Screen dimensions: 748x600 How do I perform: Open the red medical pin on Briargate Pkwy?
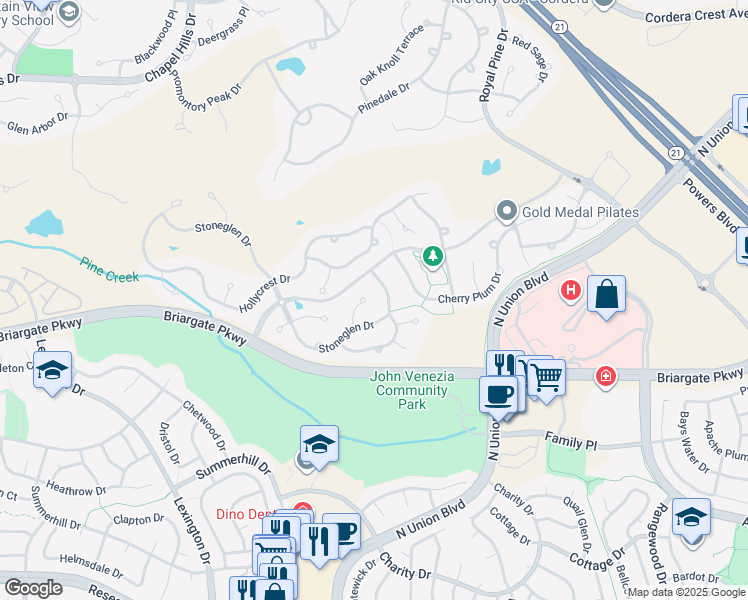pyautogui.click(x=606, y=377)
